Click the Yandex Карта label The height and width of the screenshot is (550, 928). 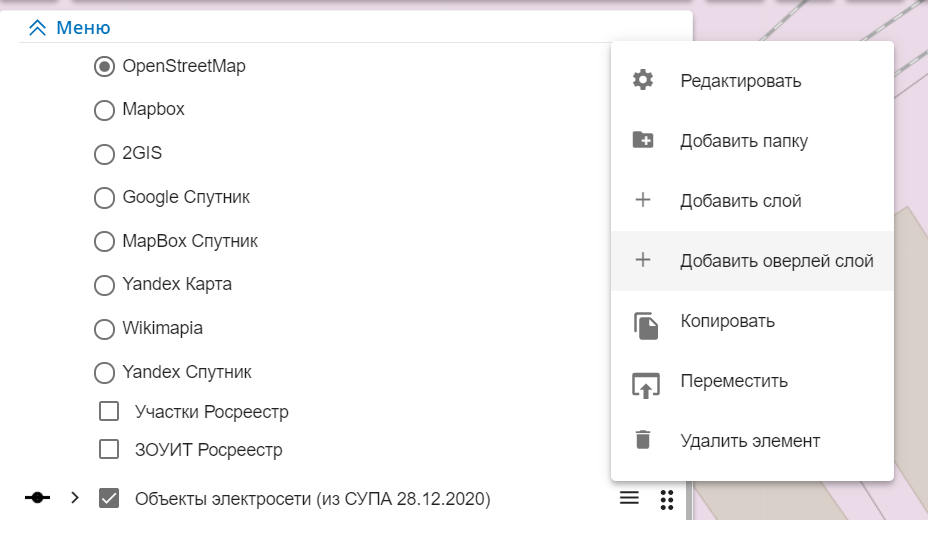(x=177, y=285)
